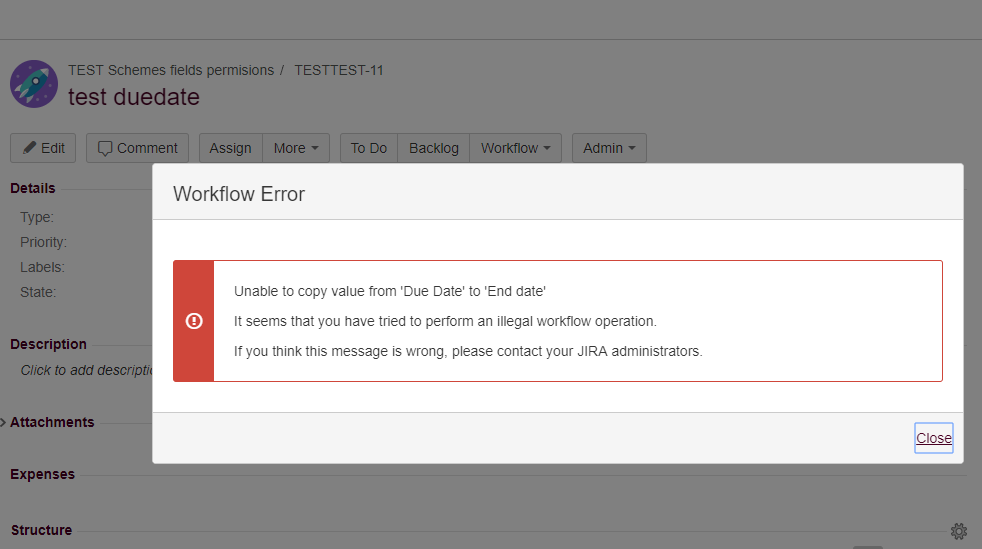Image resolution: width=982 pixels, height=549 pixels.
Task: Click the Edit button
Action: (43, 148)
